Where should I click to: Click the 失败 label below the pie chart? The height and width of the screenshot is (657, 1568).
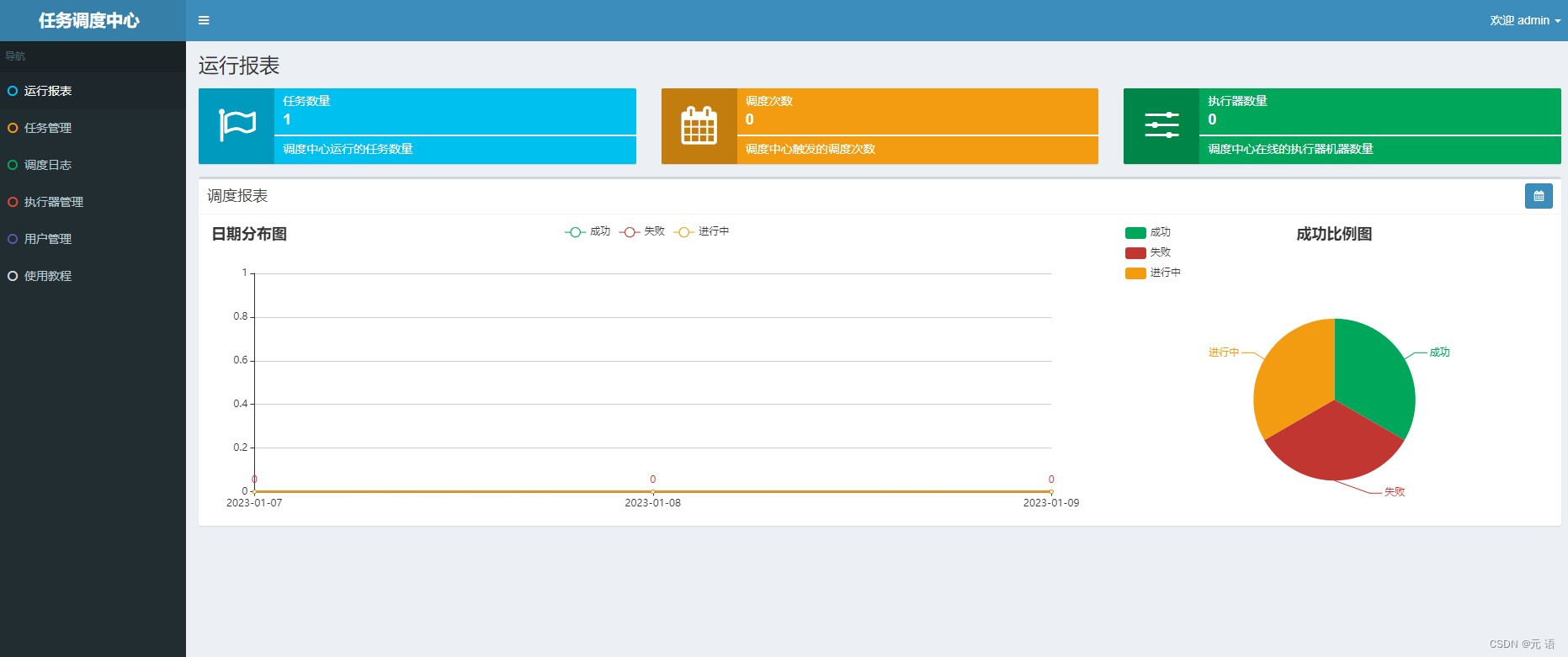1395,492
